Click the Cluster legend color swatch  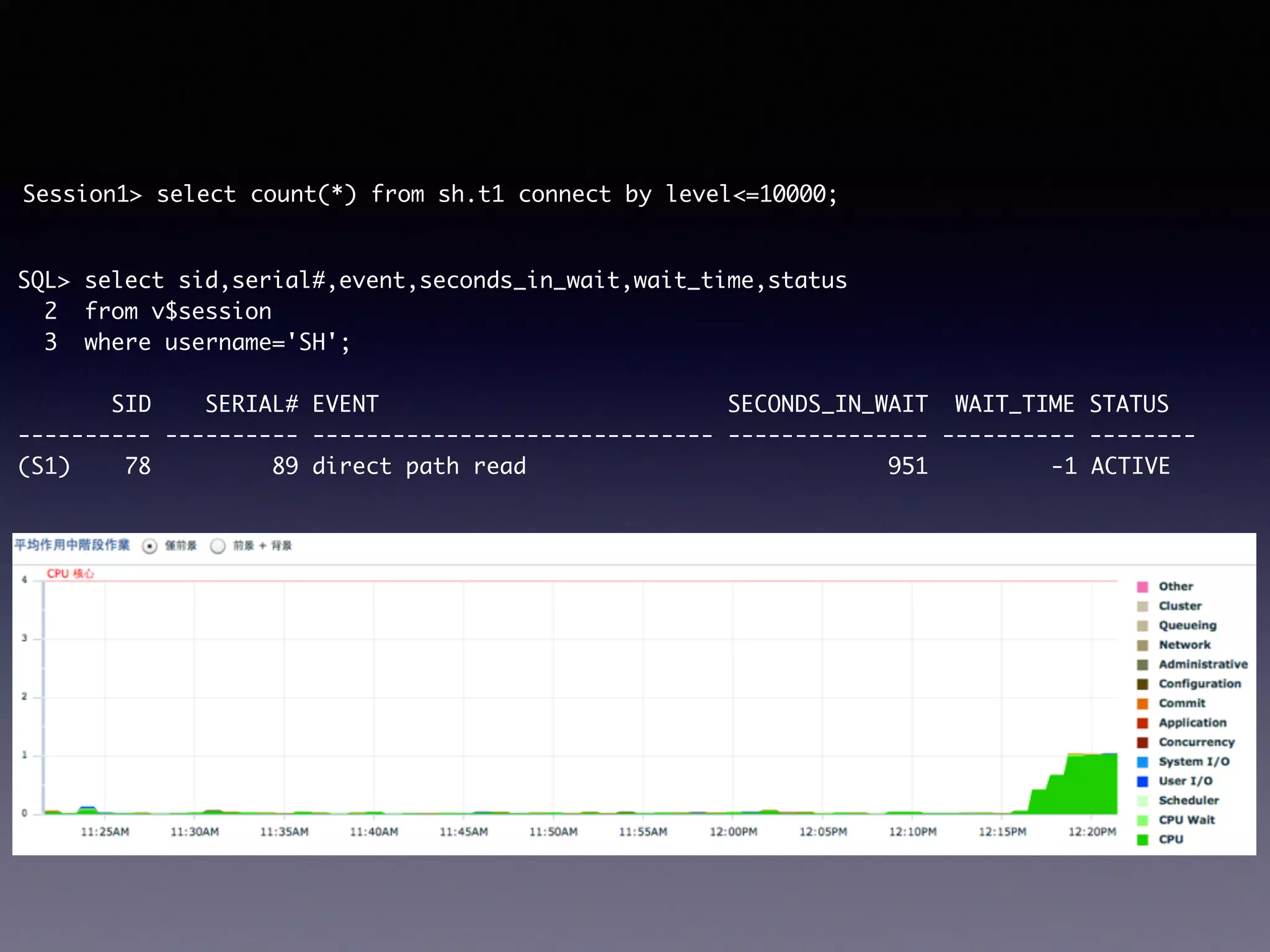tap(1143, 606)
